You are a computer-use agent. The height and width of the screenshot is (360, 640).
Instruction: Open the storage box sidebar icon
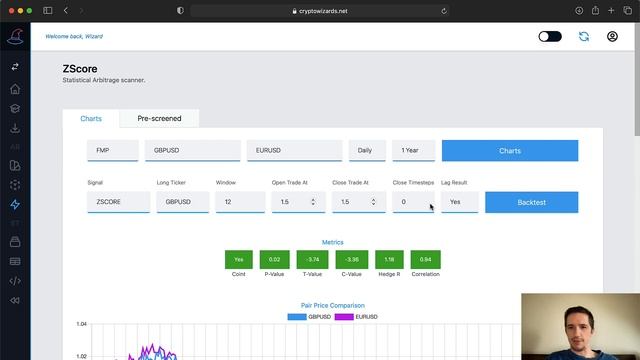[x=15, y=242]
